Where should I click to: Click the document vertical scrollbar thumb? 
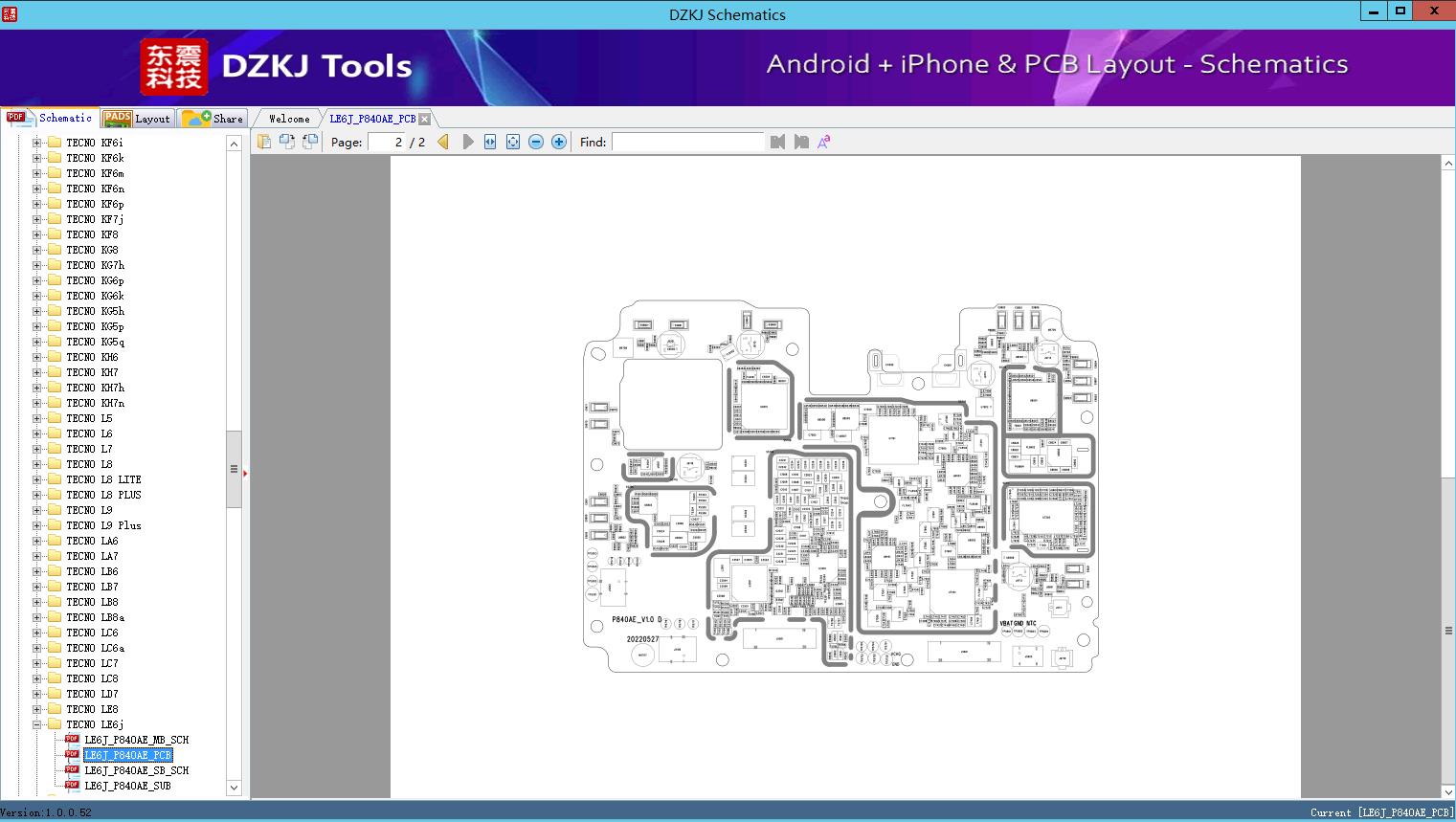[1448, 631]
